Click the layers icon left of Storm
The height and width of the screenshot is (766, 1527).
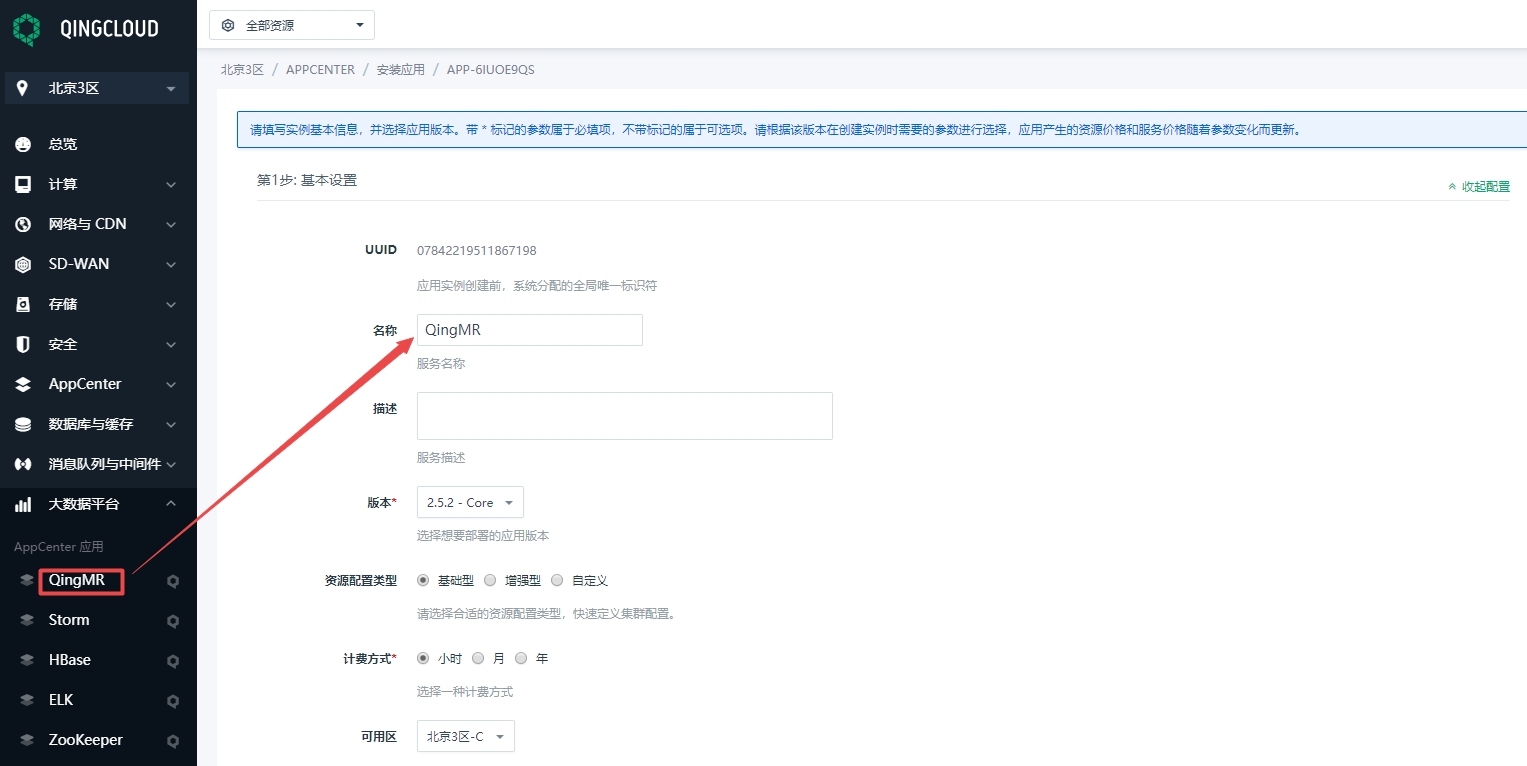27,620
